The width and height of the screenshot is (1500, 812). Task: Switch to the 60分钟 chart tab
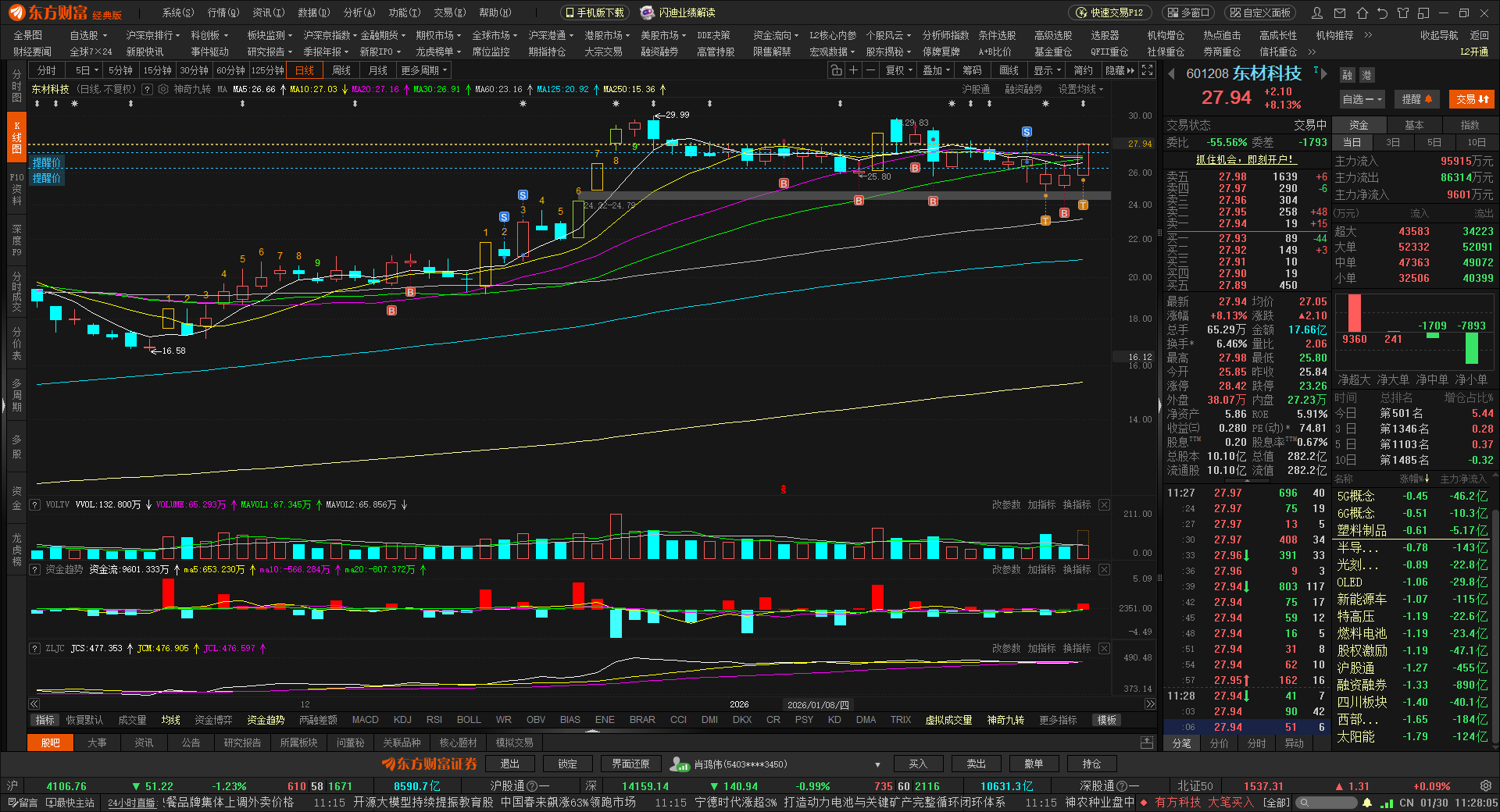tap(230, 70)
